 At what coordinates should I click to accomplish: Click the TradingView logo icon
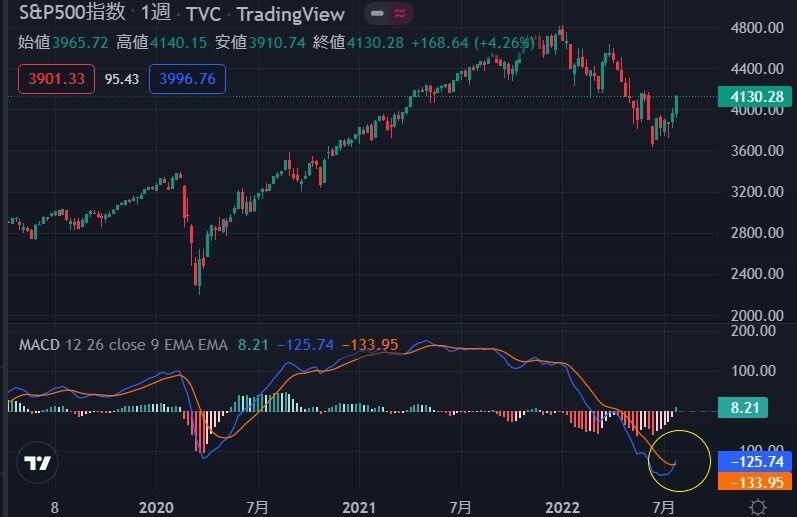pyautogui.click(x=37, y=463)
